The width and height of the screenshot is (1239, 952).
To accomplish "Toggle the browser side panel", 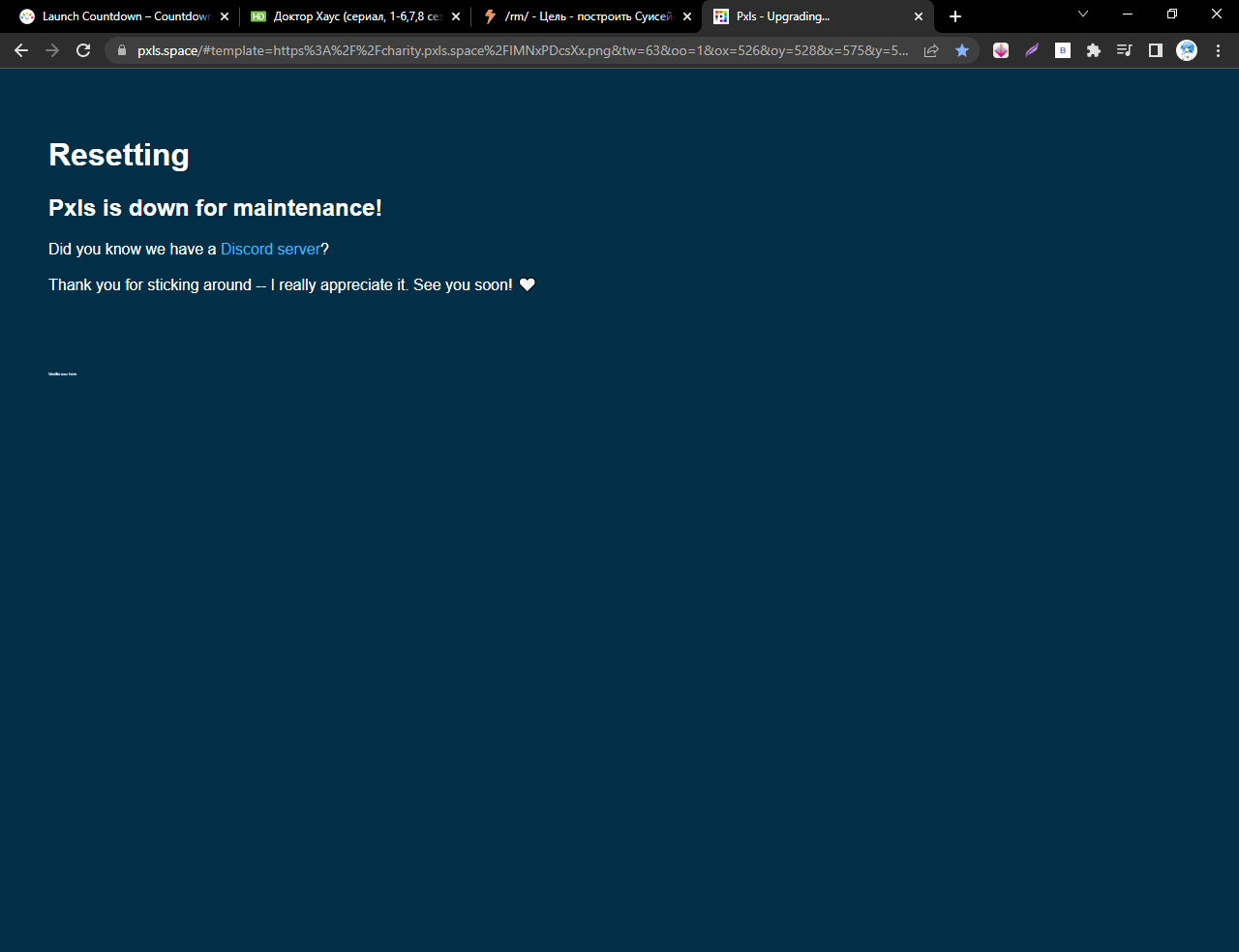I will [1156, 50].
